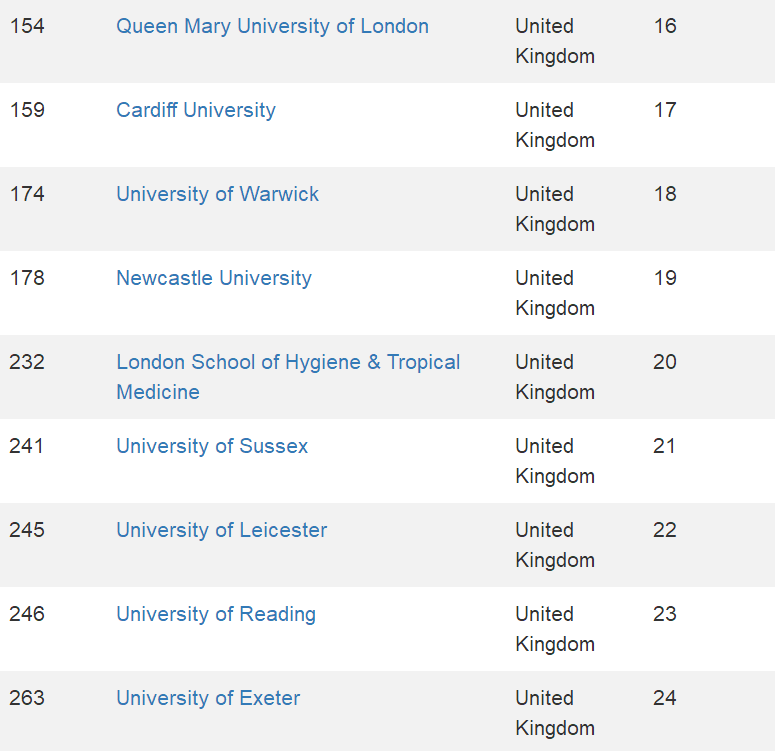Click national rank number 22
Viewport: 775px width, 751px height.
coord(665,530)
